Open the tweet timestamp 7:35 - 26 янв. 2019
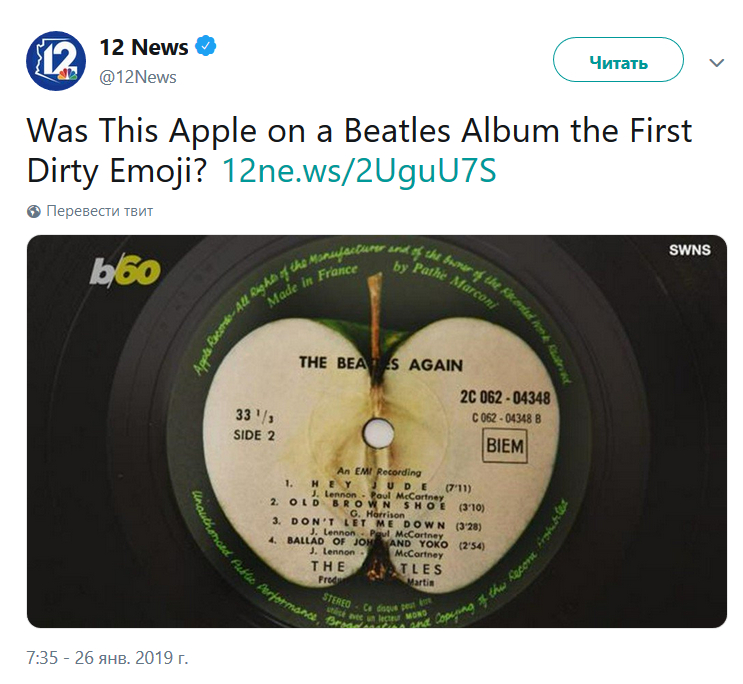 (x=107, y=657)
